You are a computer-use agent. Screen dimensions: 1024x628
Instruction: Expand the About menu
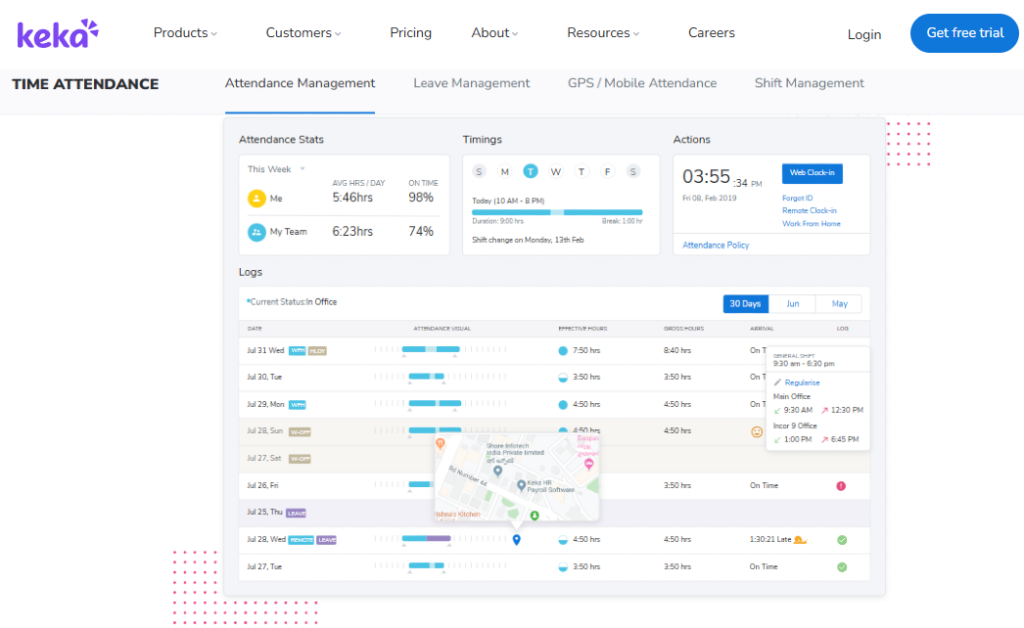[x=494, y=33]
